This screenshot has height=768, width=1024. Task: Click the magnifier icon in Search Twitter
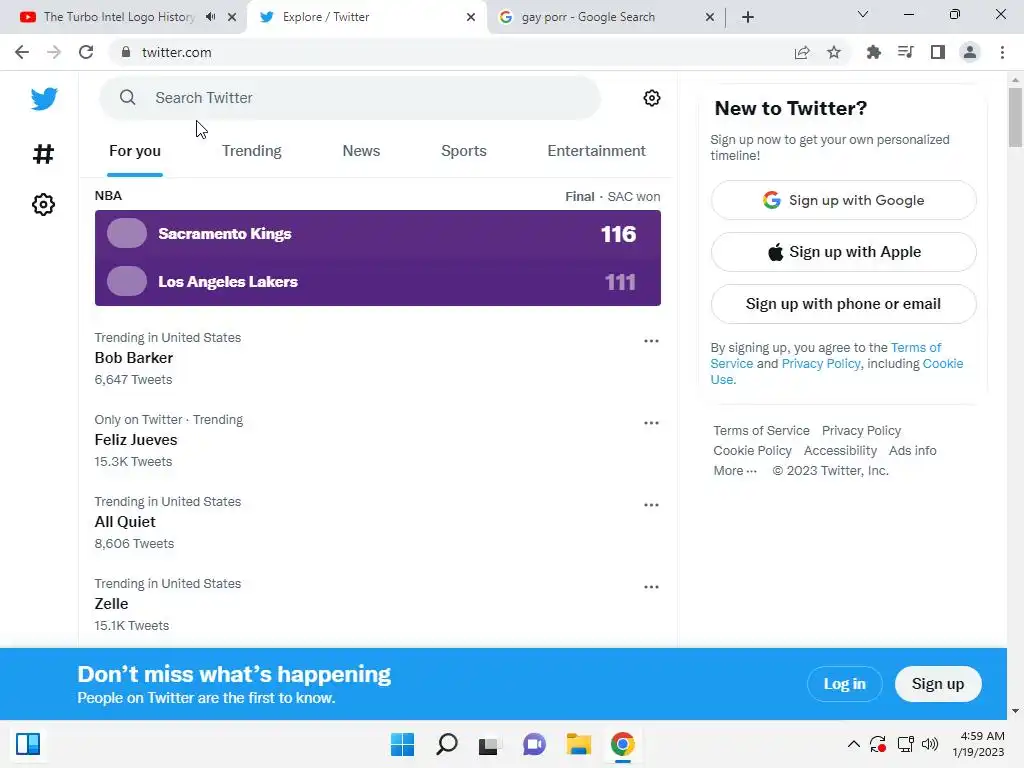point(127,98)
